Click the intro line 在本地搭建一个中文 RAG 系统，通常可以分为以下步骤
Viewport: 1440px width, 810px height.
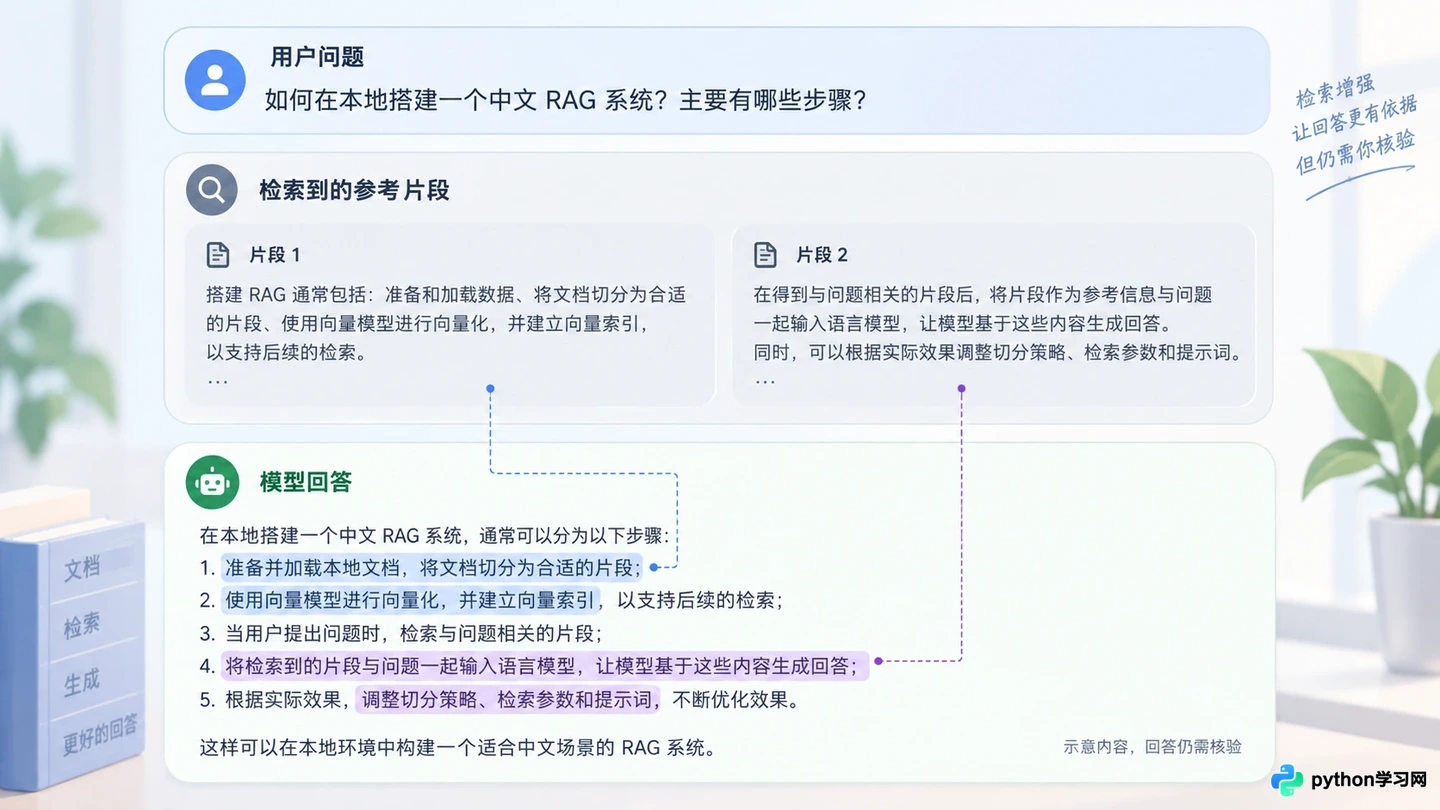(434, 534)
